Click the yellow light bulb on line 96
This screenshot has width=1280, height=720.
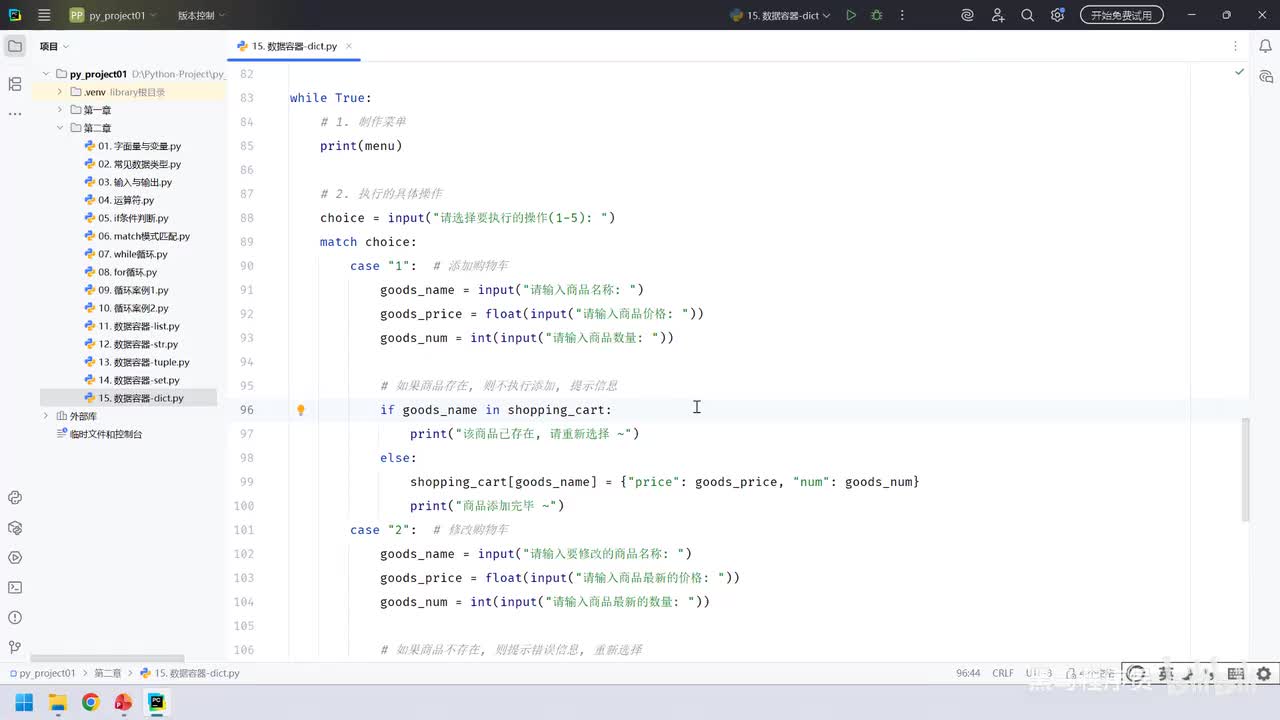[x=300, y=410]
